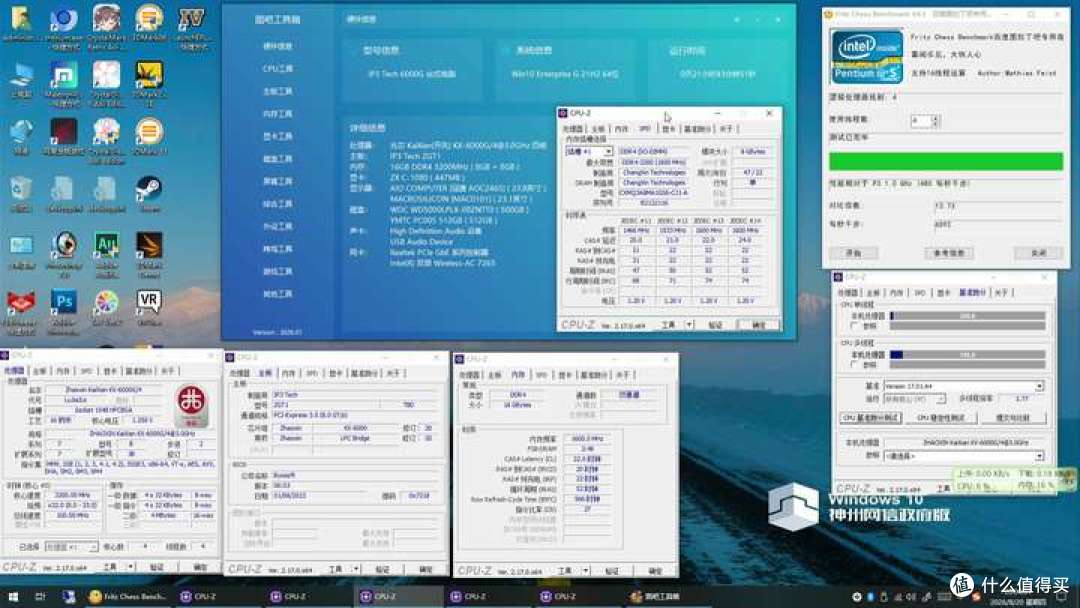
Task: Open the 线程 thread count dropdown in CPU-Z bench
Action: click(x=915, y=399)
